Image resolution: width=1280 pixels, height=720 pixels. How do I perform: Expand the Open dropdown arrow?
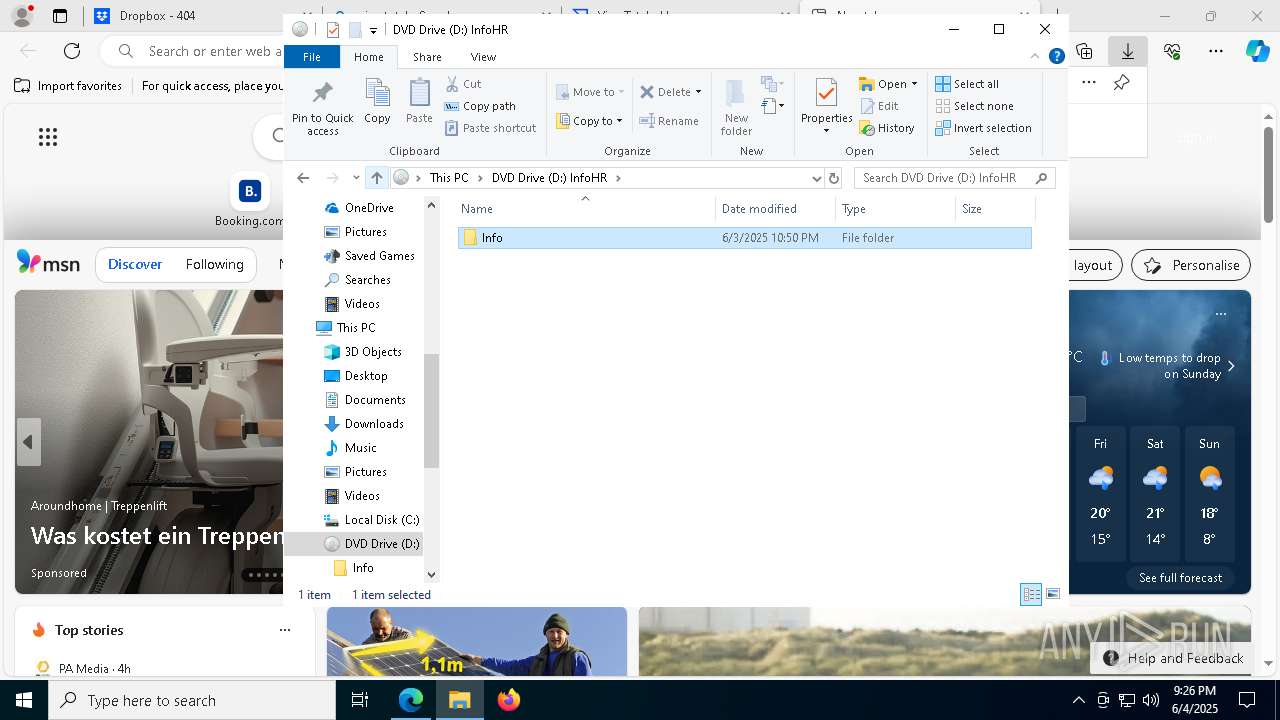click(914, 84)
